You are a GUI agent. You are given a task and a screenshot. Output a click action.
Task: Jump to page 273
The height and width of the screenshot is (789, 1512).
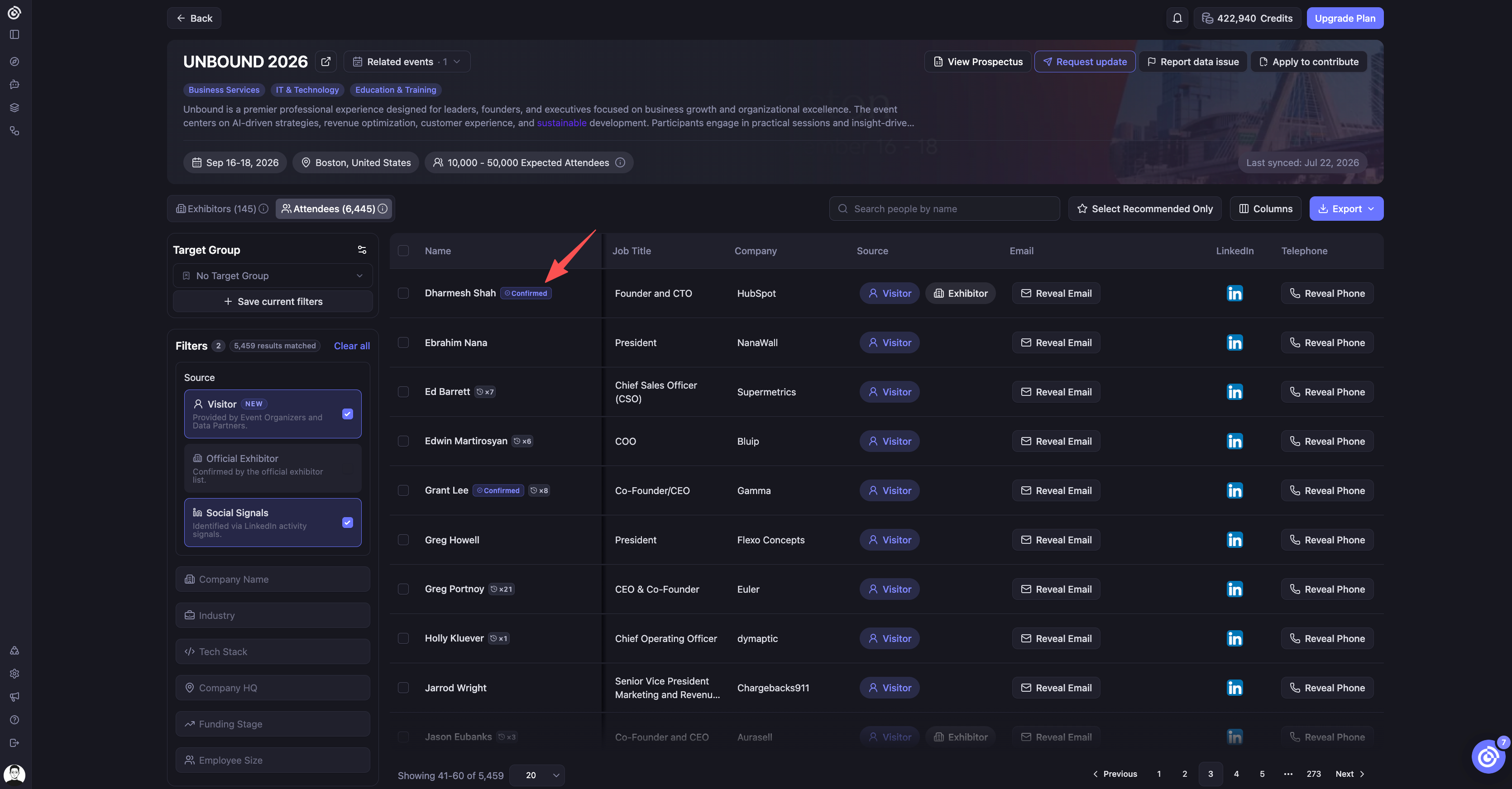(x=1314, y=774)
